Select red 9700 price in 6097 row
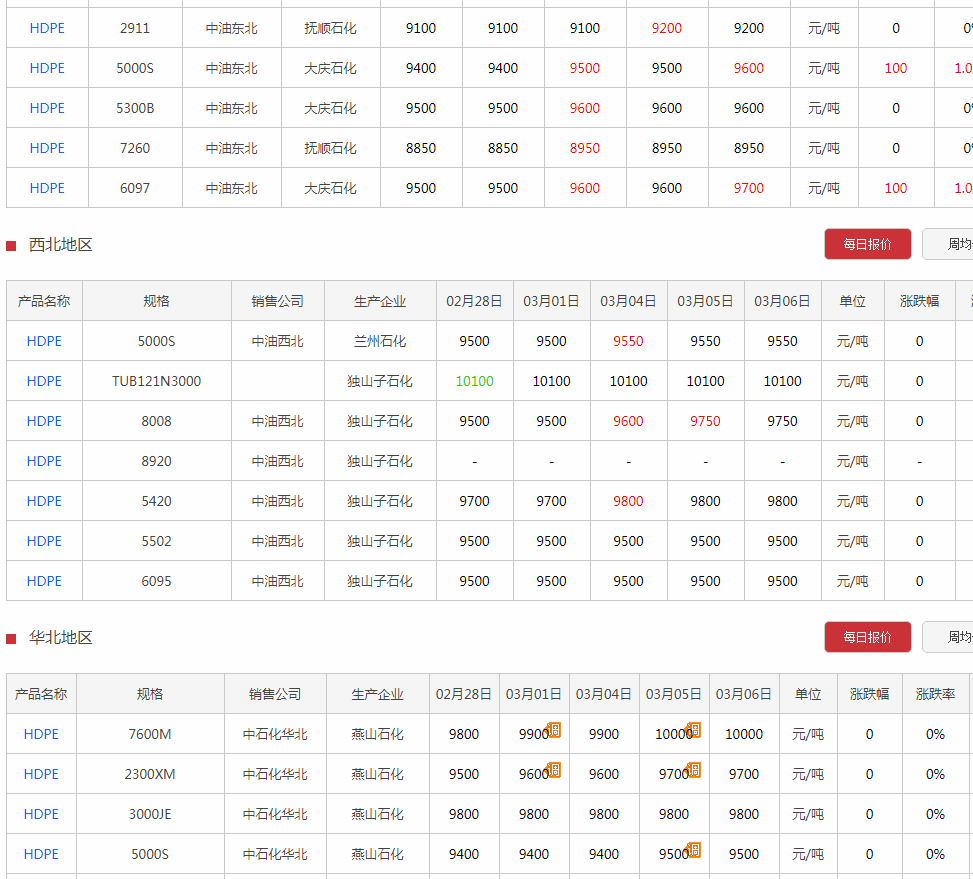The height and width of the screenshot is (879, 973). [x=749, y=189]
